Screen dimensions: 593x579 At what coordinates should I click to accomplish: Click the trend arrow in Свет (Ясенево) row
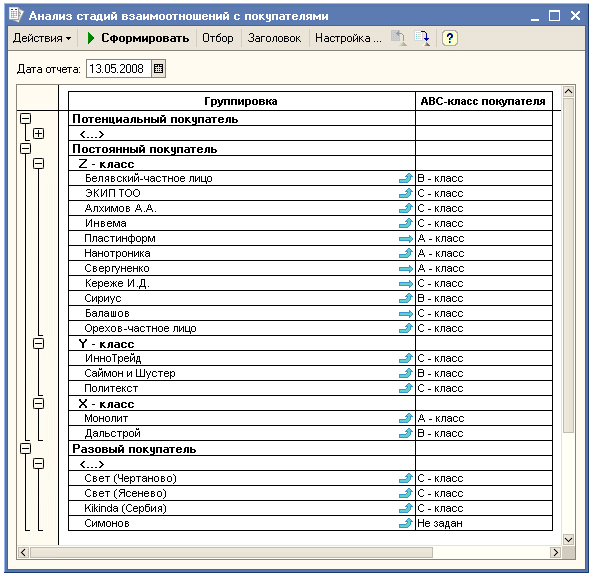click(x=406, y=493)
